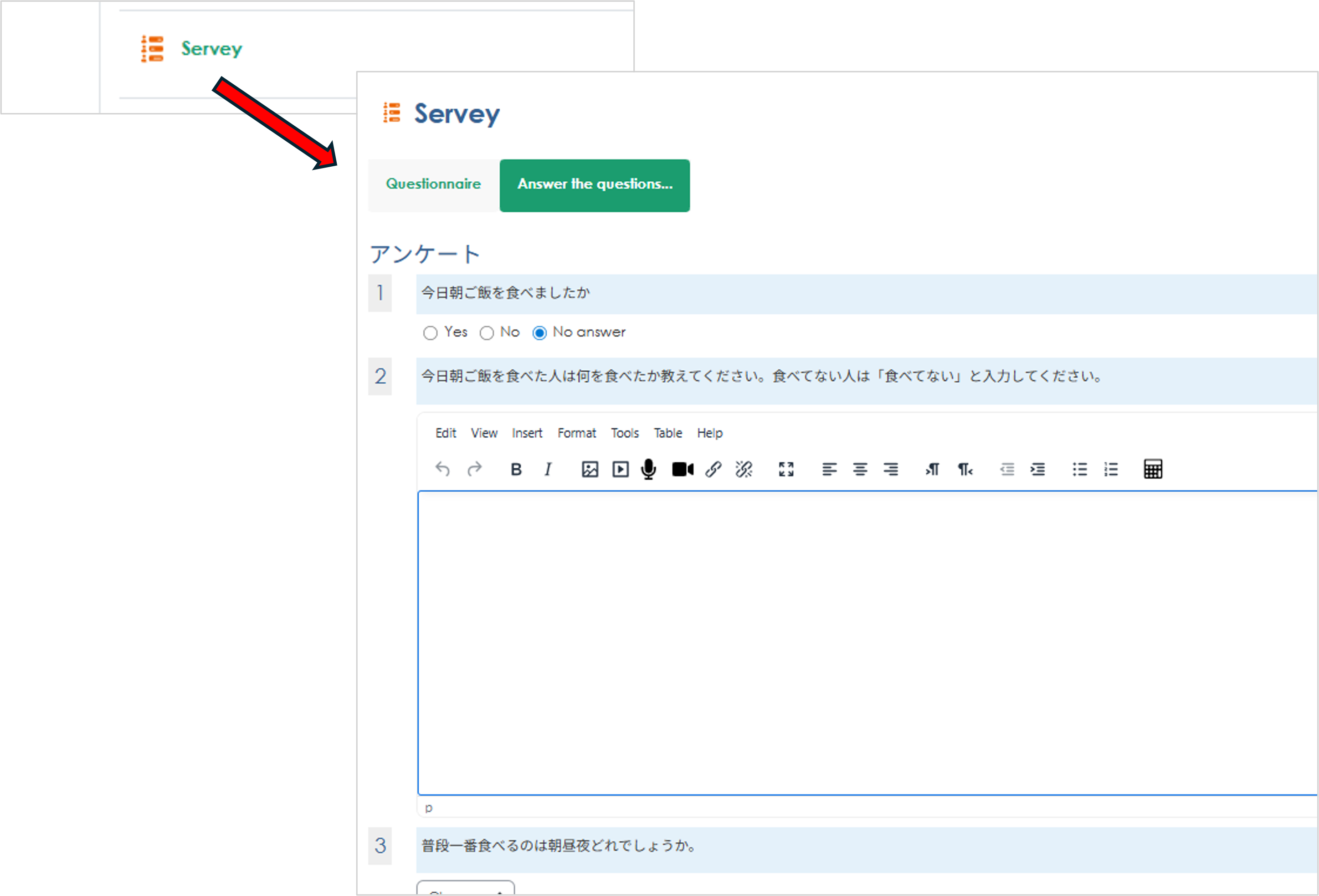The height and width of the screenshot is (896, 1319).
Task: Open the Format menu in editor
Action: click(576, 434)
